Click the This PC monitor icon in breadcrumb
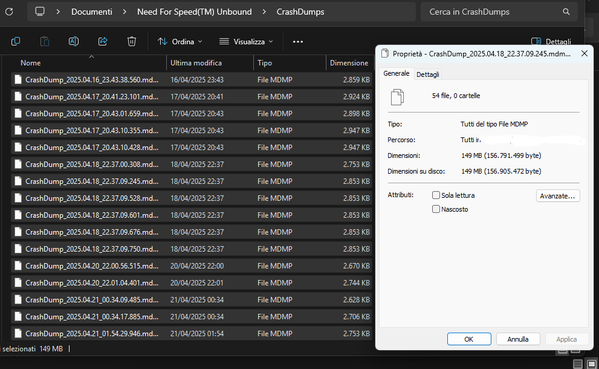This screenshot has height=369, width=599. click(x=40, y=11)
